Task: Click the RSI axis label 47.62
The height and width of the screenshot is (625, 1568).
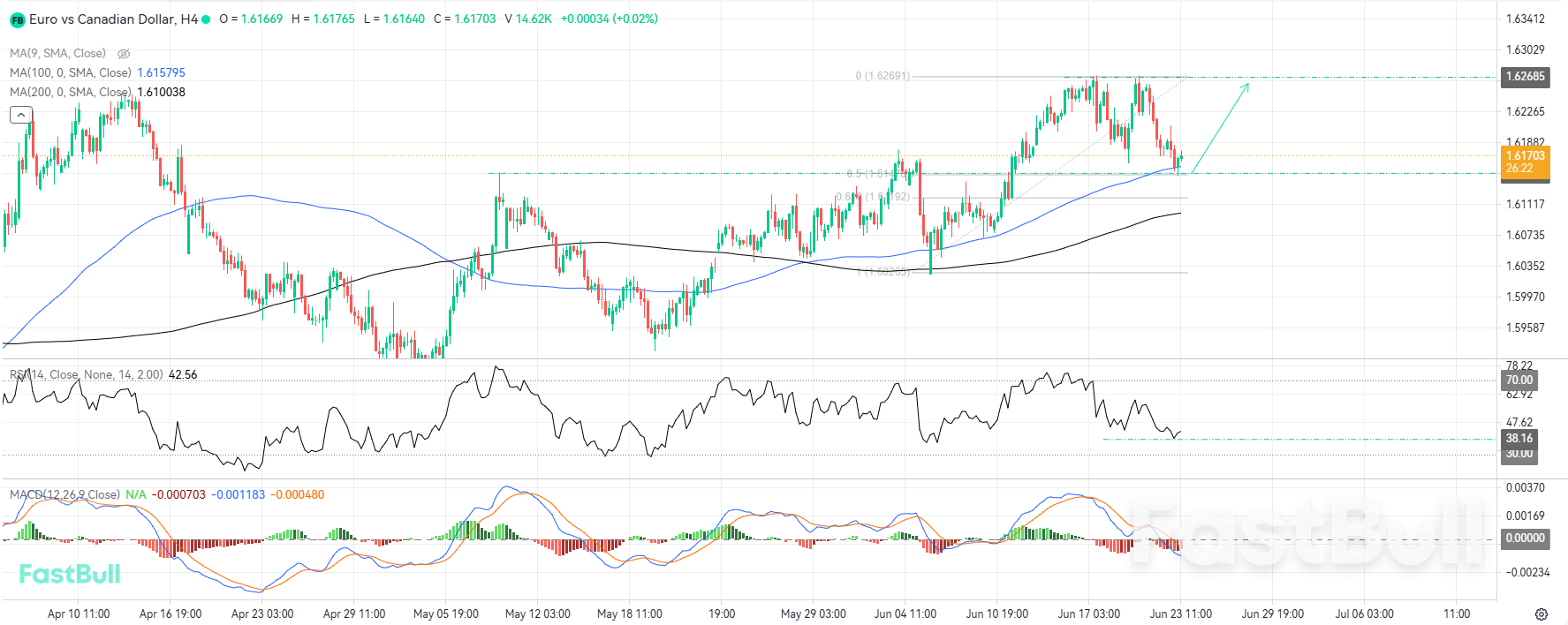Action: click(x=1519, y=423)
